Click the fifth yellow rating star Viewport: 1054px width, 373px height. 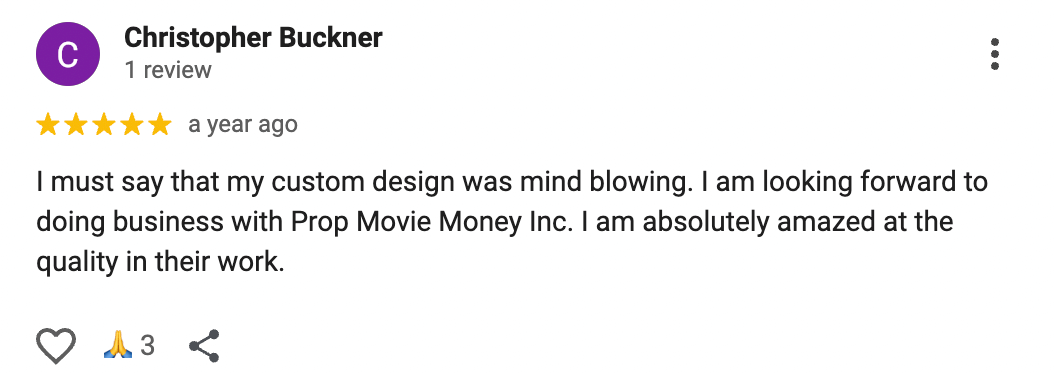[x=159, y=125]
